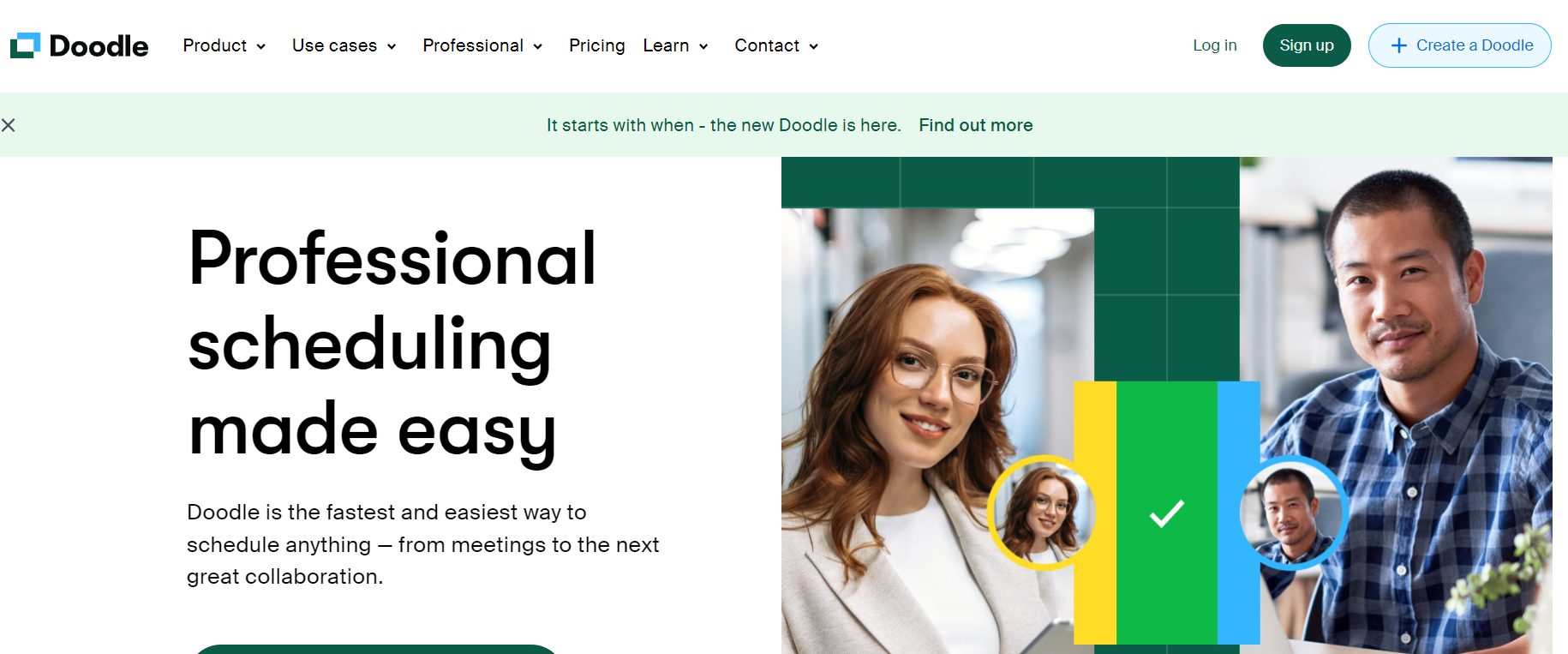Click the plus icon in Create a Doodle
The image size is (1568, 654).
point(1399,45)
